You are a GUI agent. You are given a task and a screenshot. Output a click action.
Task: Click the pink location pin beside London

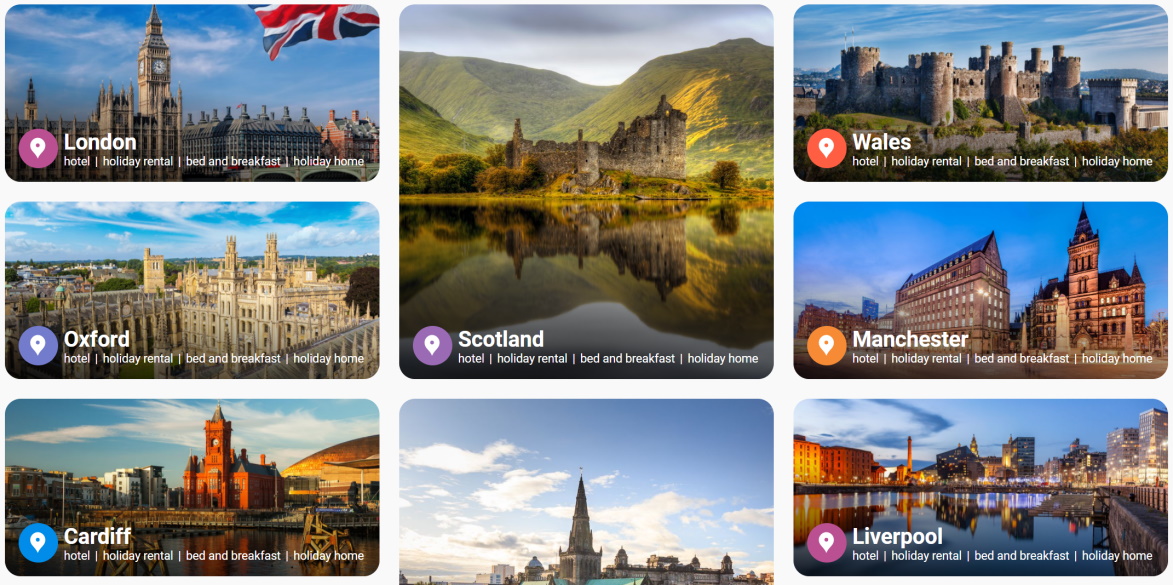click(38, 148)
